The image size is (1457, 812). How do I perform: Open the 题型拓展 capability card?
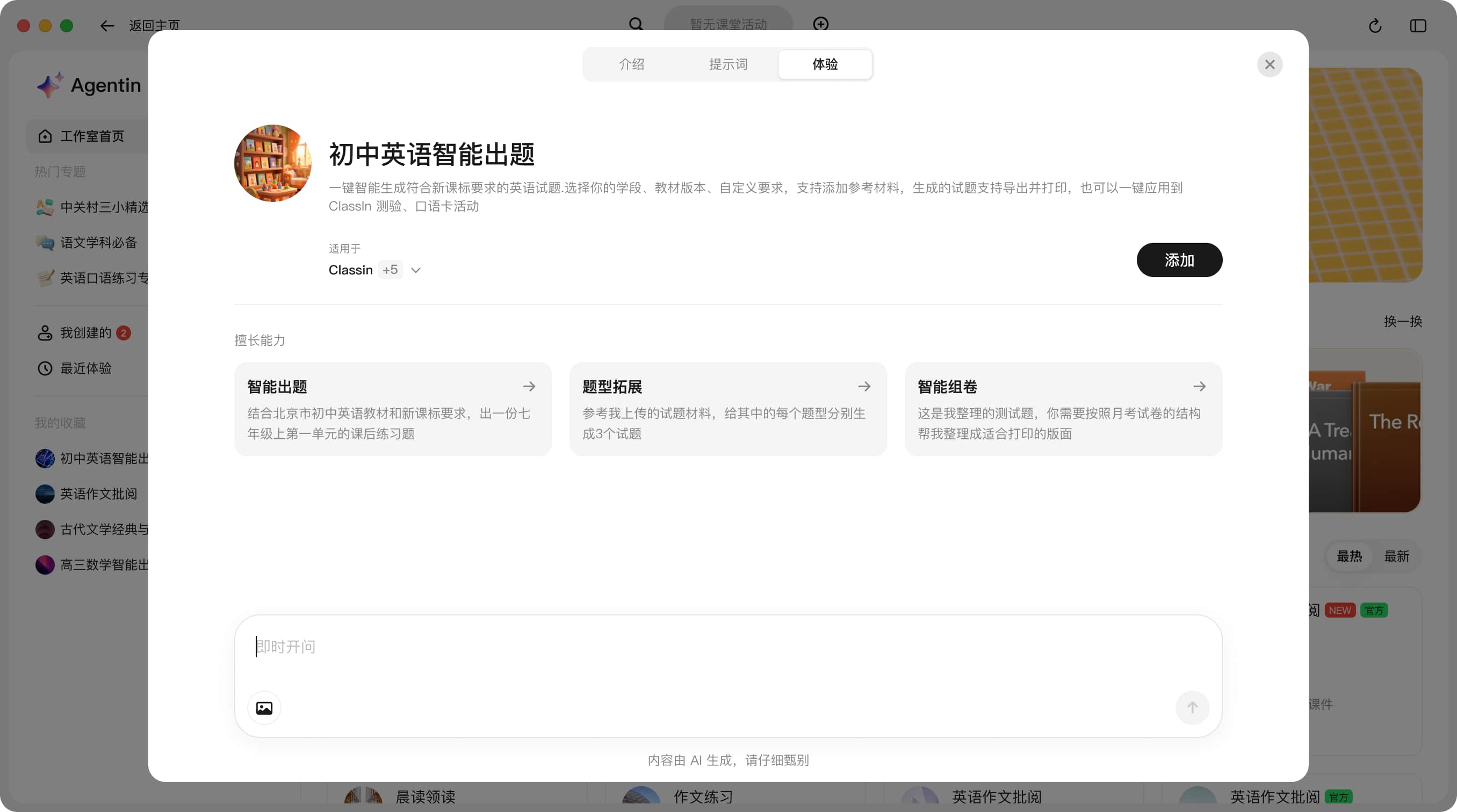point(727,409)
